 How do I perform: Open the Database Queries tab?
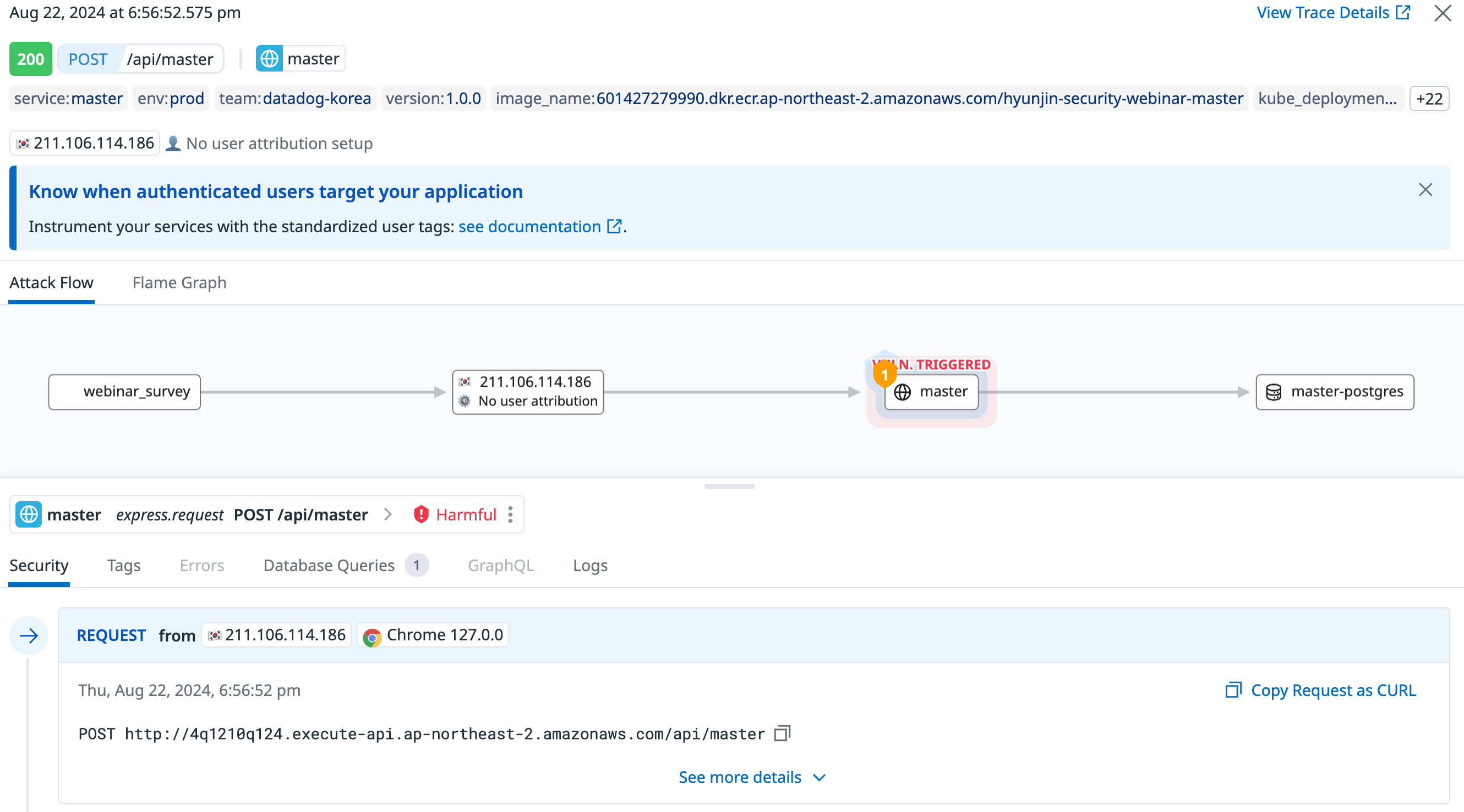coord(329,566)
